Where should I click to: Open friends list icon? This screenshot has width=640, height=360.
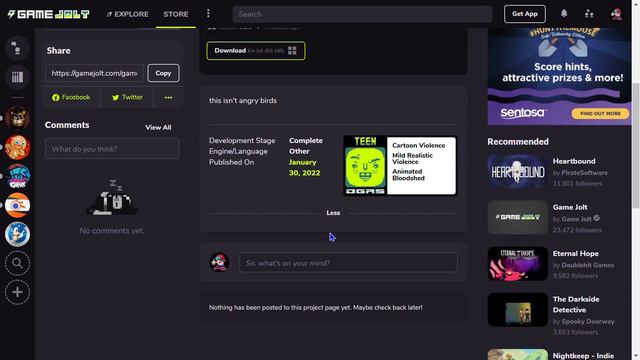click(x=589, y=14)
